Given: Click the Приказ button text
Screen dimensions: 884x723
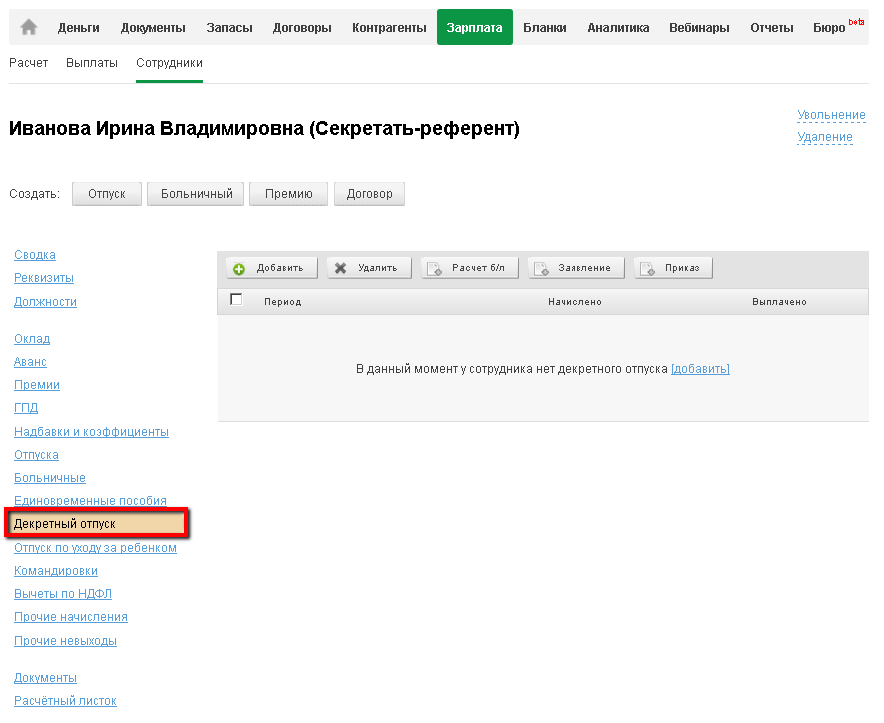Looking at the screenshot, I should [x=682, y=268].
